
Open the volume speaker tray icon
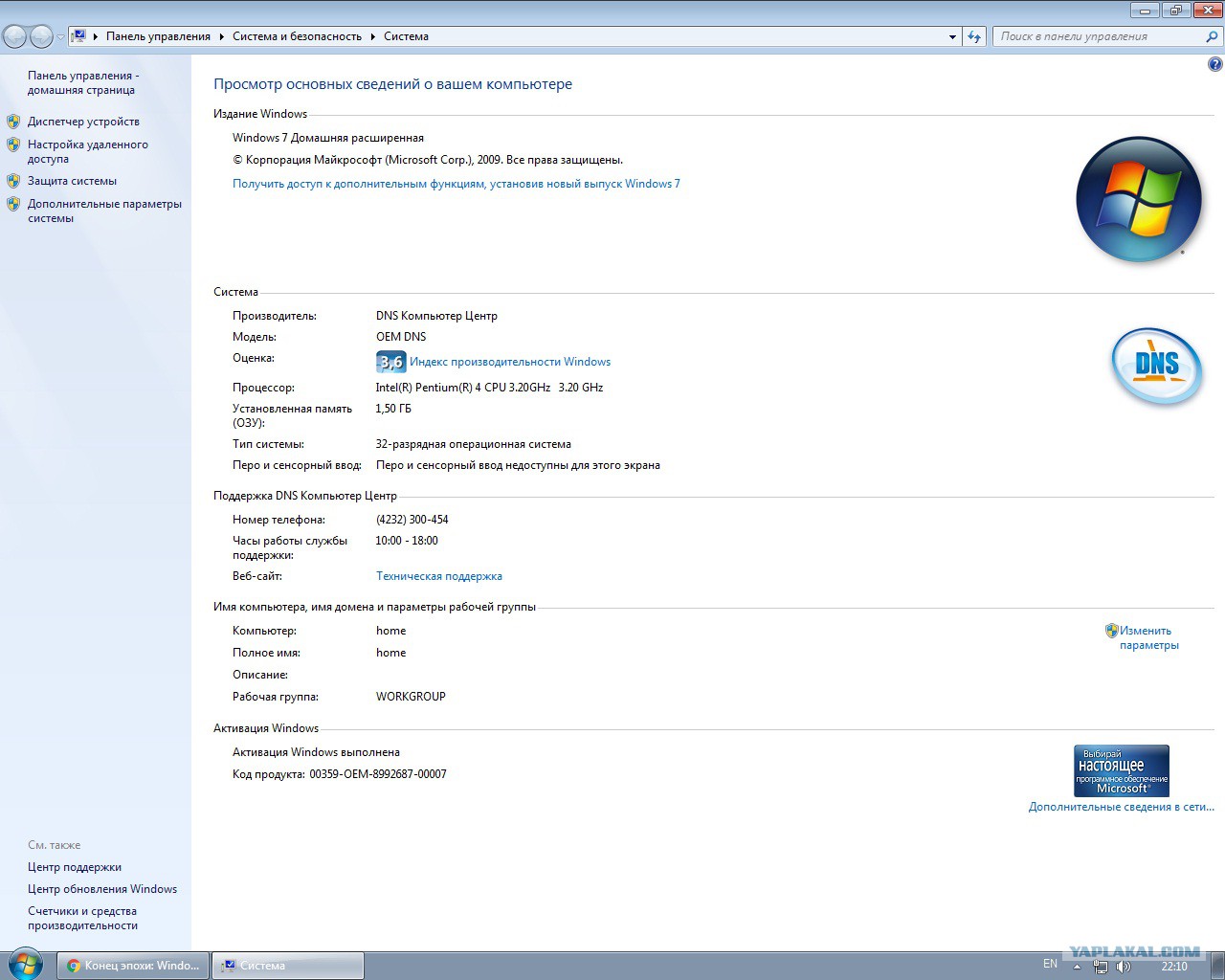(x=1124, y=967)
